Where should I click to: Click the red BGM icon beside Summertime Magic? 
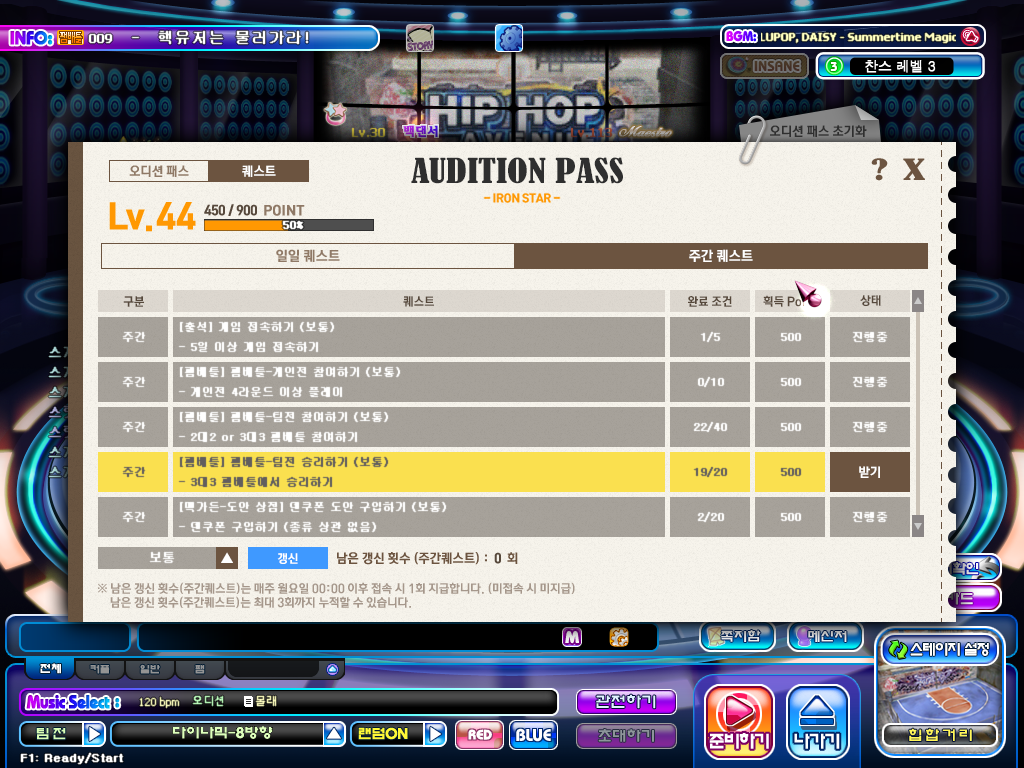point(971,37)
